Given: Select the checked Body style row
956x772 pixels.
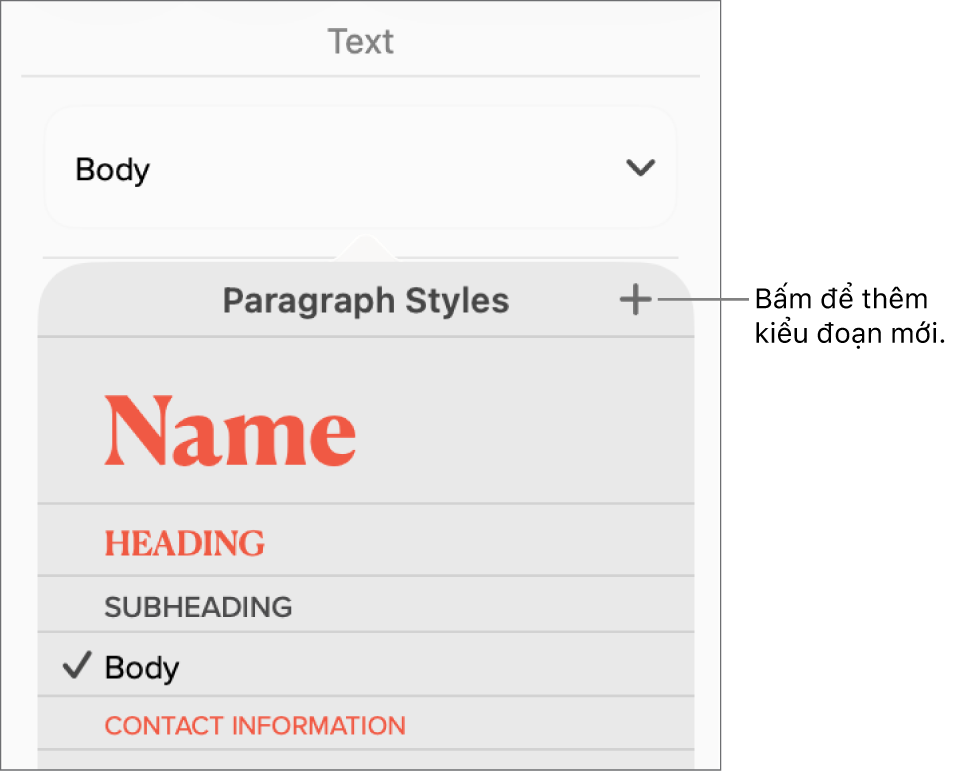Looking at the screenshot, I should [366, 665].
